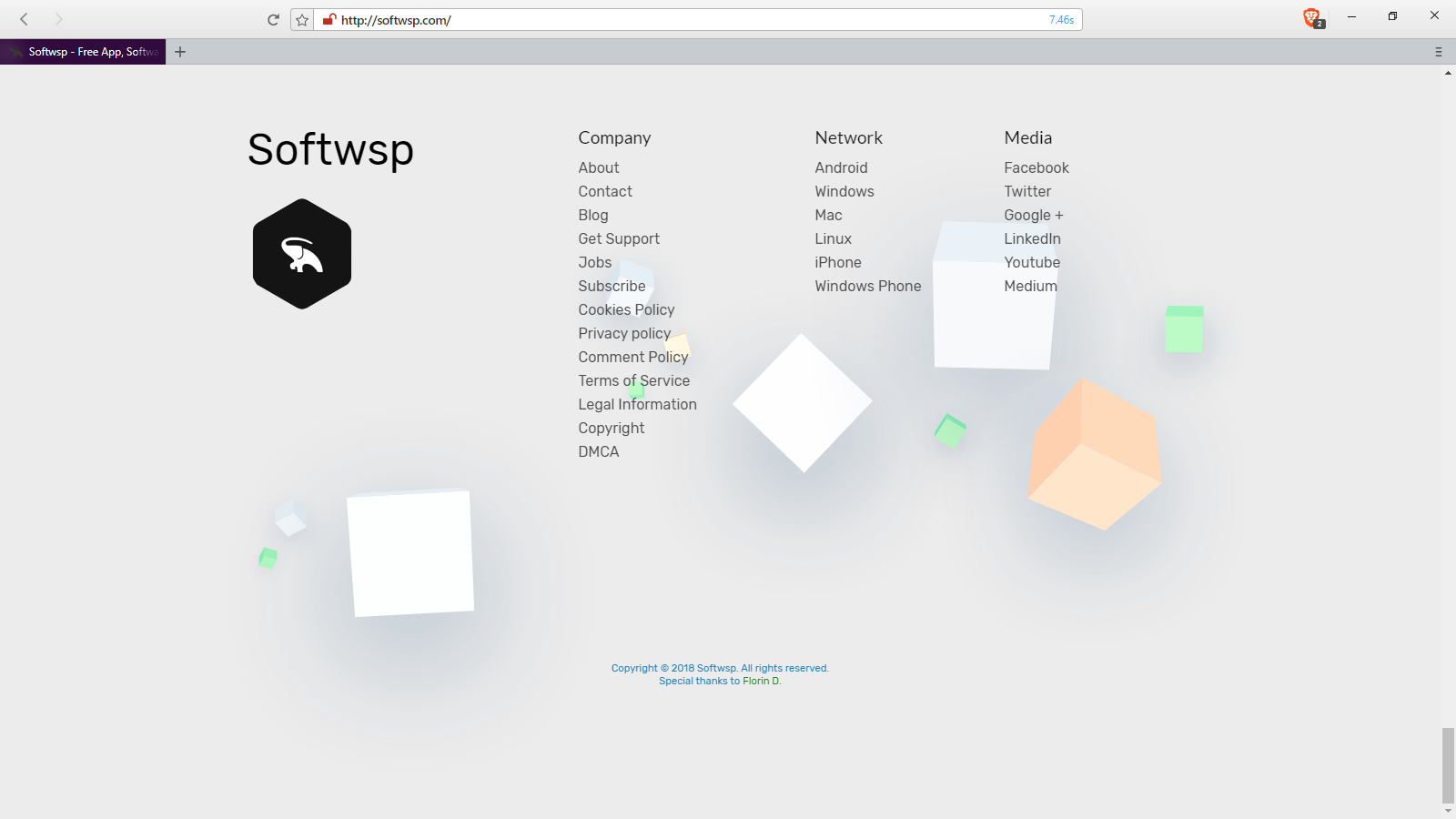Click the Copyright 2018 Softwsp footer text
This screenshot has height=819, width=1456.
pos(720,668)
